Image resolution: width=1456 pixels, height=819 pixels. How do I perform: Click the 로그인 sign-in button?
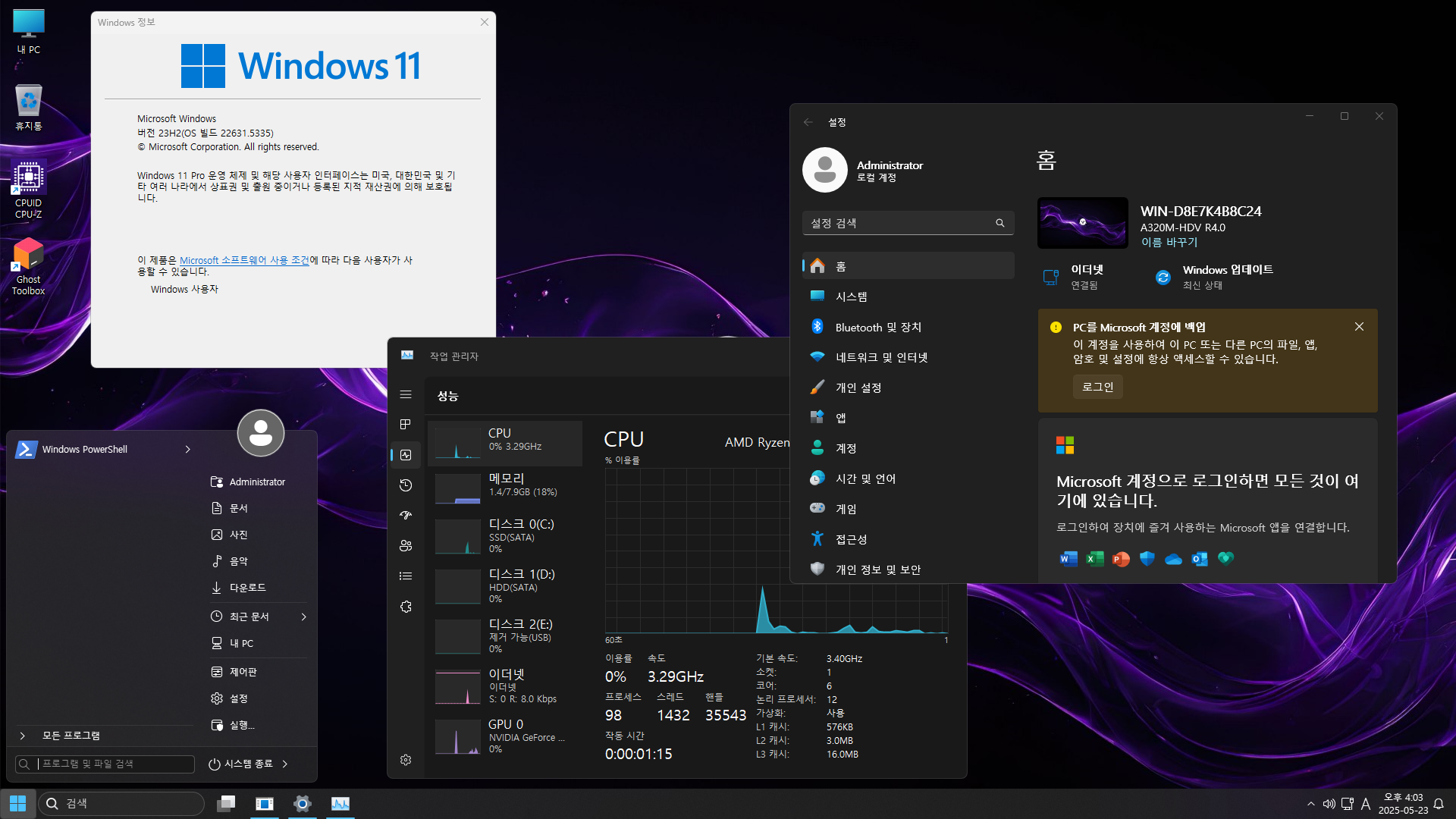(x=1097, y=387)
